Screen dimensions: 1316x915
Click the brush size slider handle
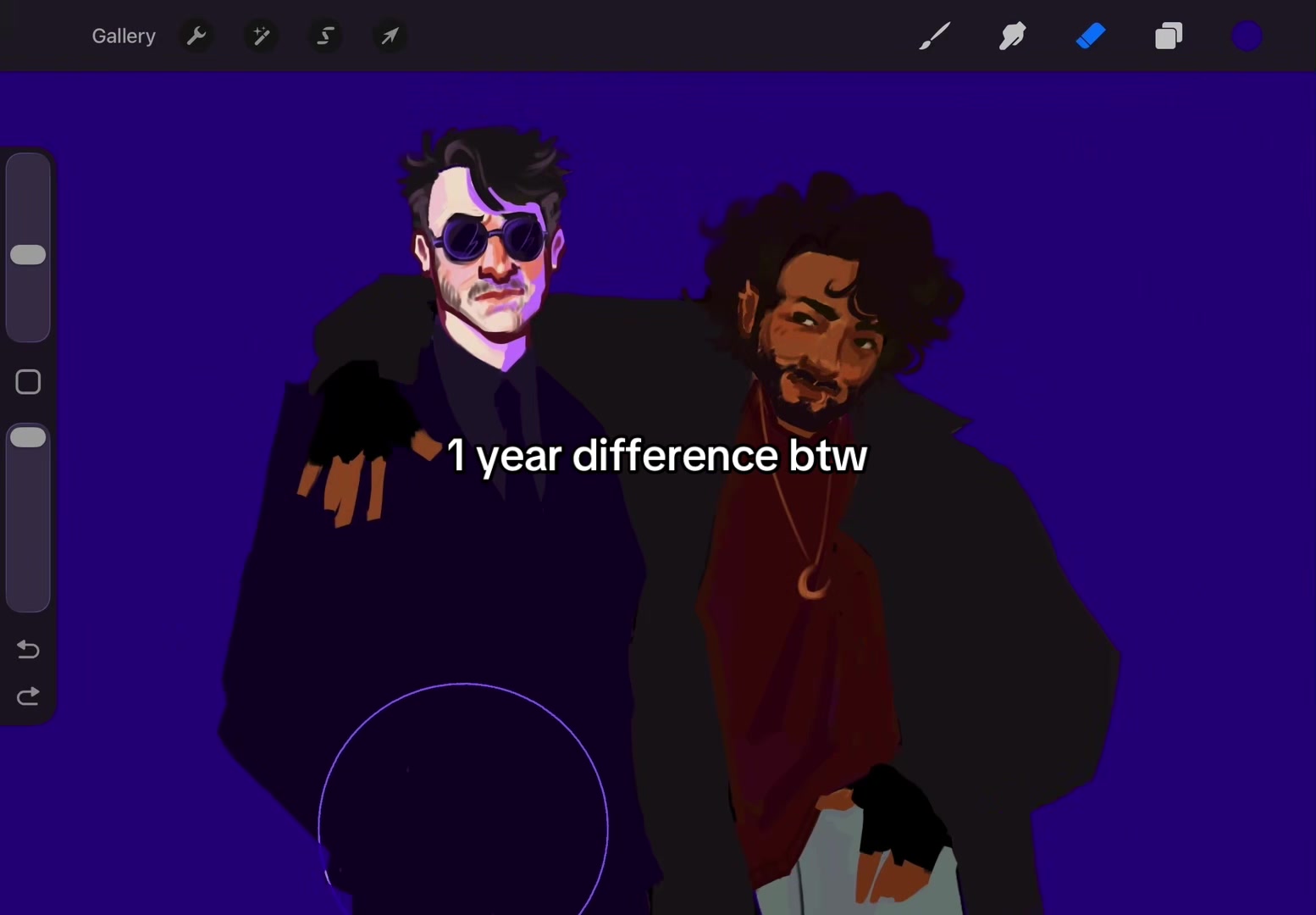tap(28, 255)
